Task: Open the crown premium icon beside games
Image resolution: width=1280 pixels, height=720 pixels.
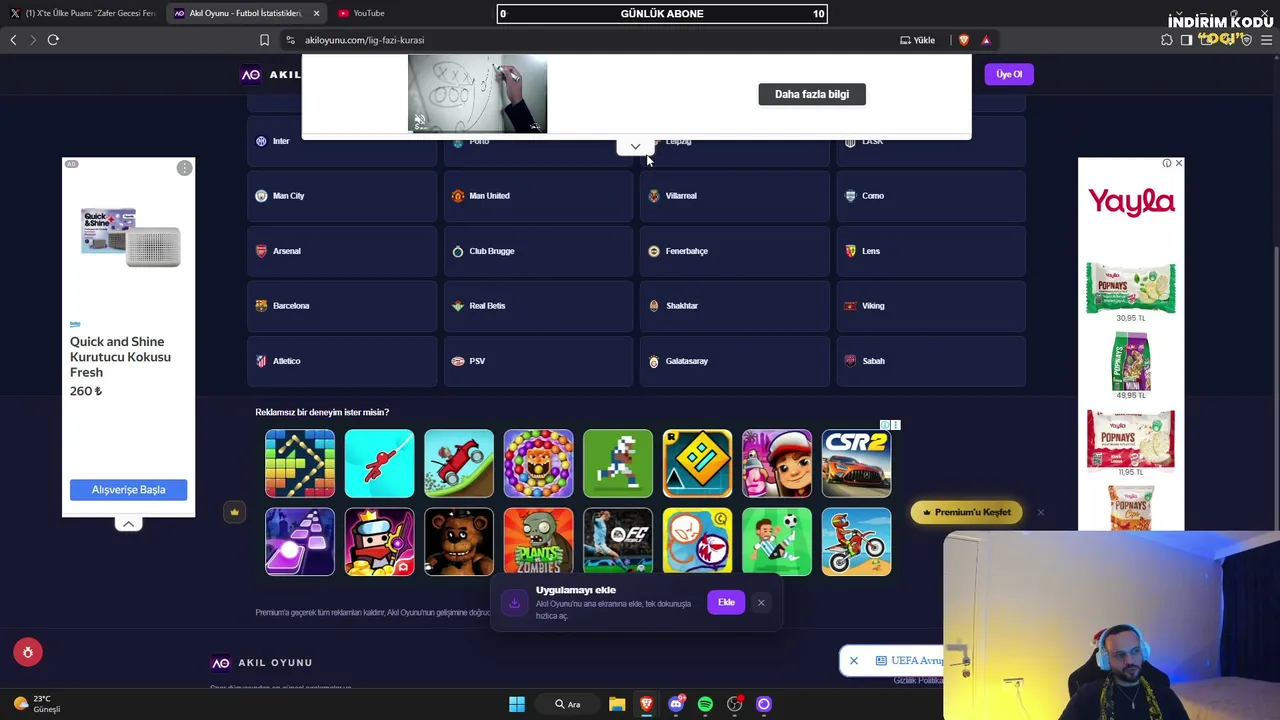Action: click(234, 512)
